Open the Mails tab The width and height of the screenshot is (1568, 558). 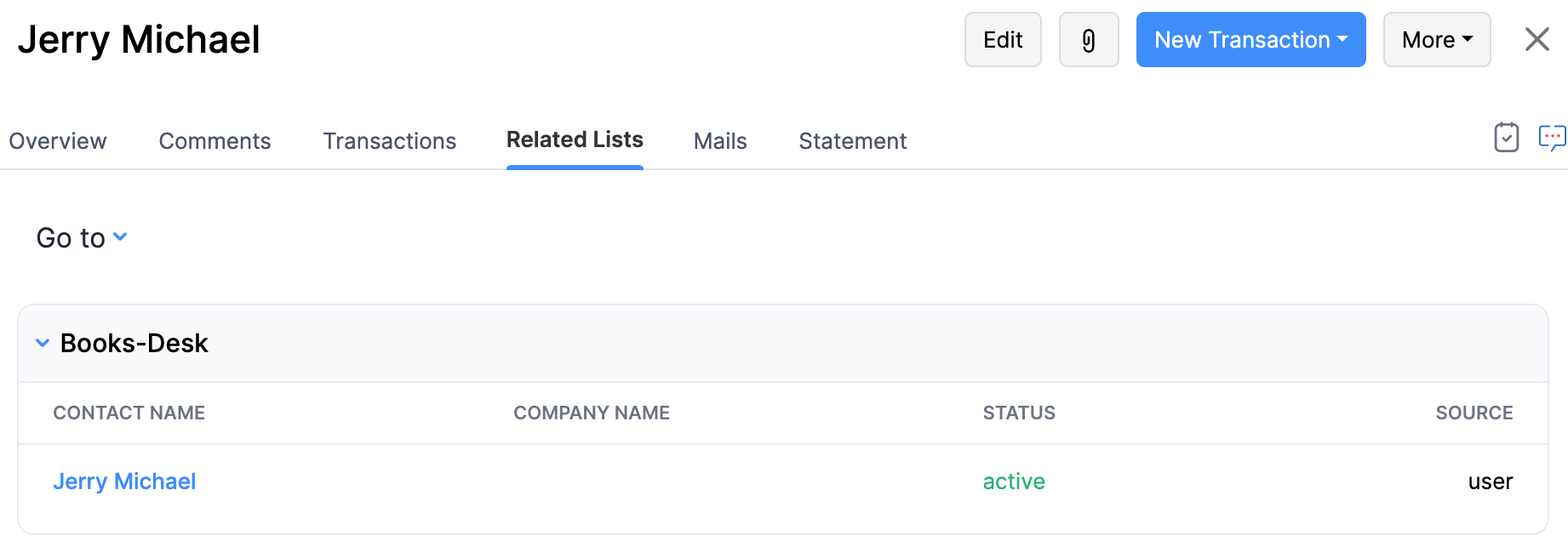click(x=719, y=140)
